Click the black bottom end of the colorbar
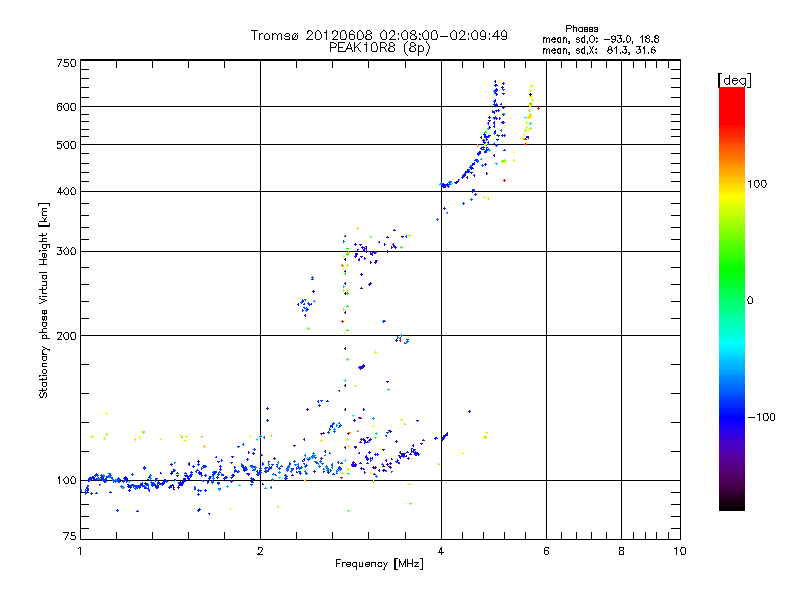Screen dimensions: 800x600 point(732,506)
